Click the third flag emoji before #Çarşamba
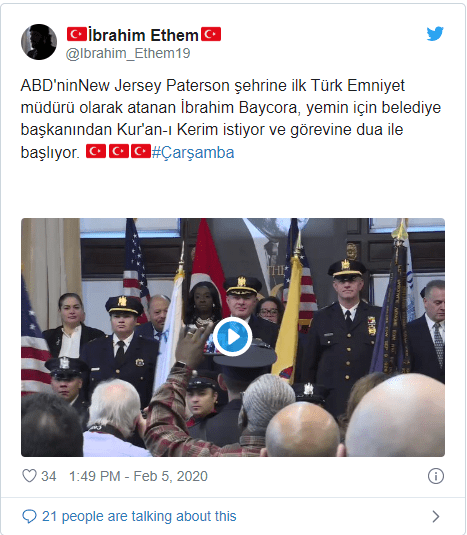 click(141, 151)
